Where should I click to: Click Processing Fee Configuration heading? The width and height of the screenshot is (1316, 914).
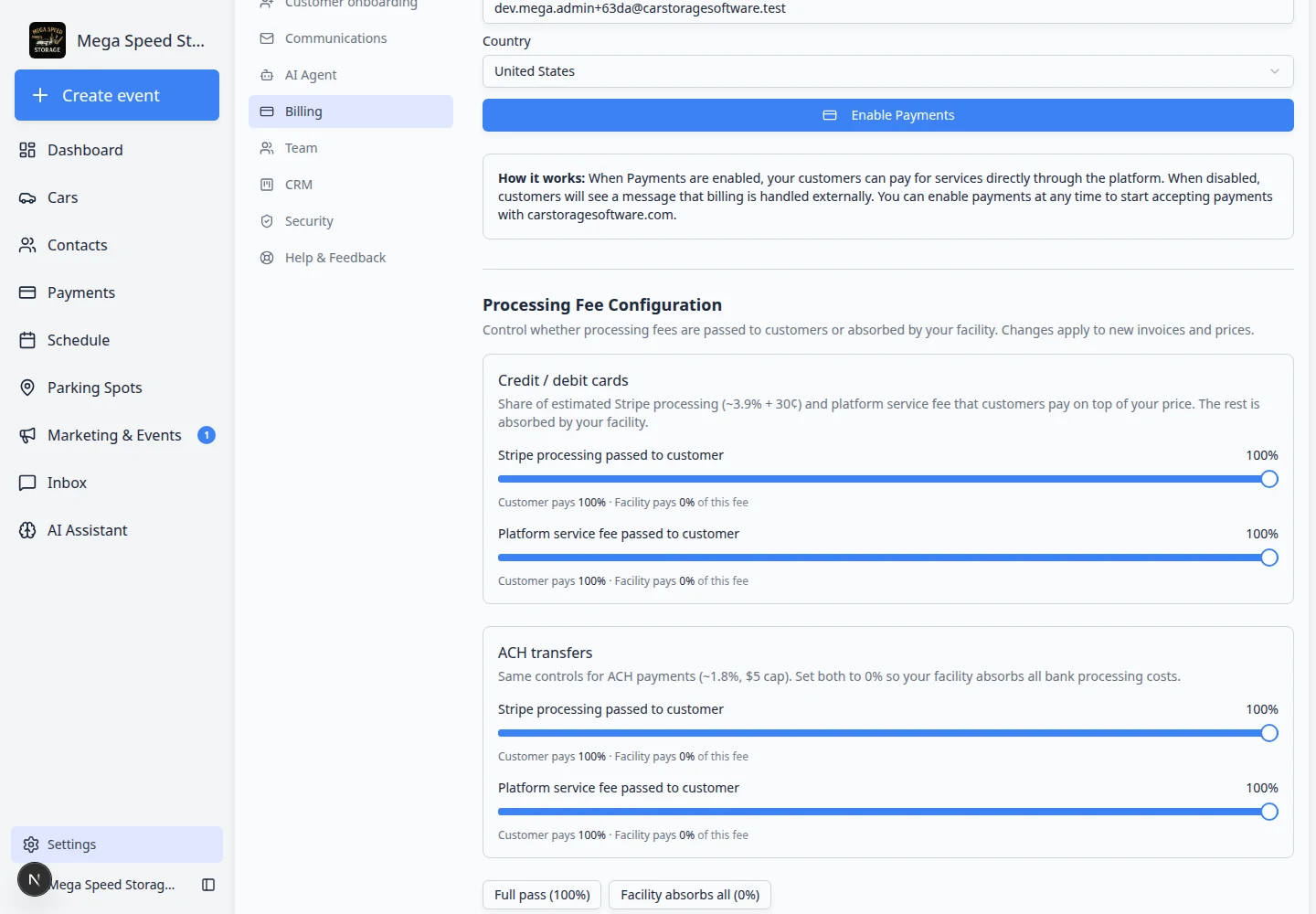602,305
